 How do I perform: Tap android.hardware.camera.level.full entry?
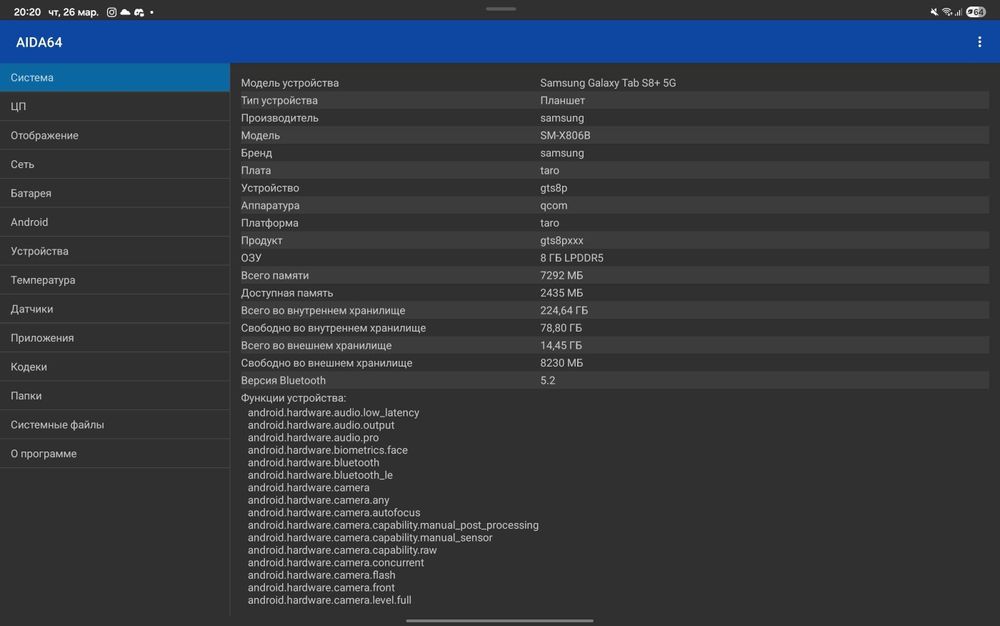(x=329, y=601)
